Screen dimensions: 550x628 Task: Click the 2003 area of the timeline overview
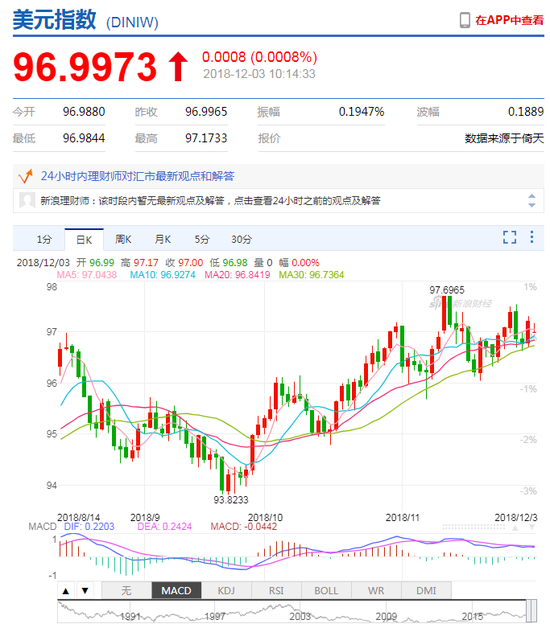tap(300, 616)
